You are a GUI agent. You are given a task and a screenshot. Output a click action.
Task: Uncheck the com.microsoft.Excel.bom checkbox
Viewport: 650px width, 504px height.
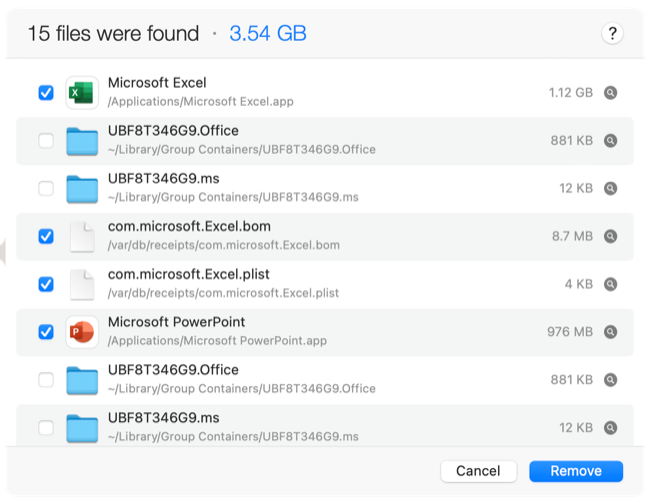coord(46,237)
